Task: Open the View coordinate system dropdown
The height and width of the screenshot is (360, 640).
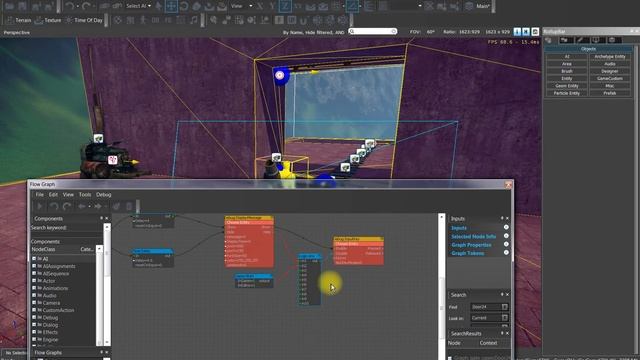Action: coord(241,6)
